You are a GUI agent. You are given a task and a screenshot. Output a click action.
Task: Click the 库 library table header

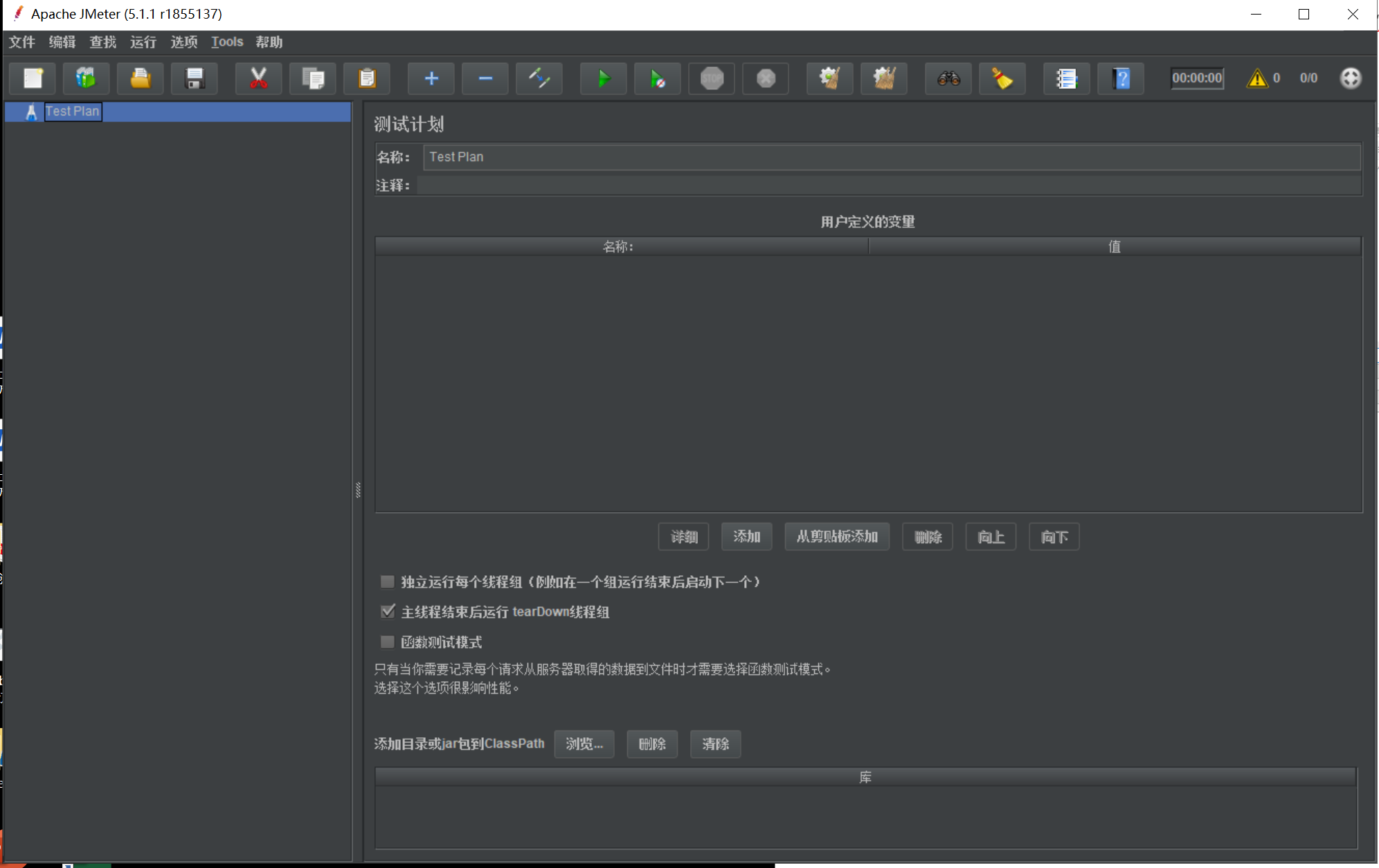pos(865,777)
